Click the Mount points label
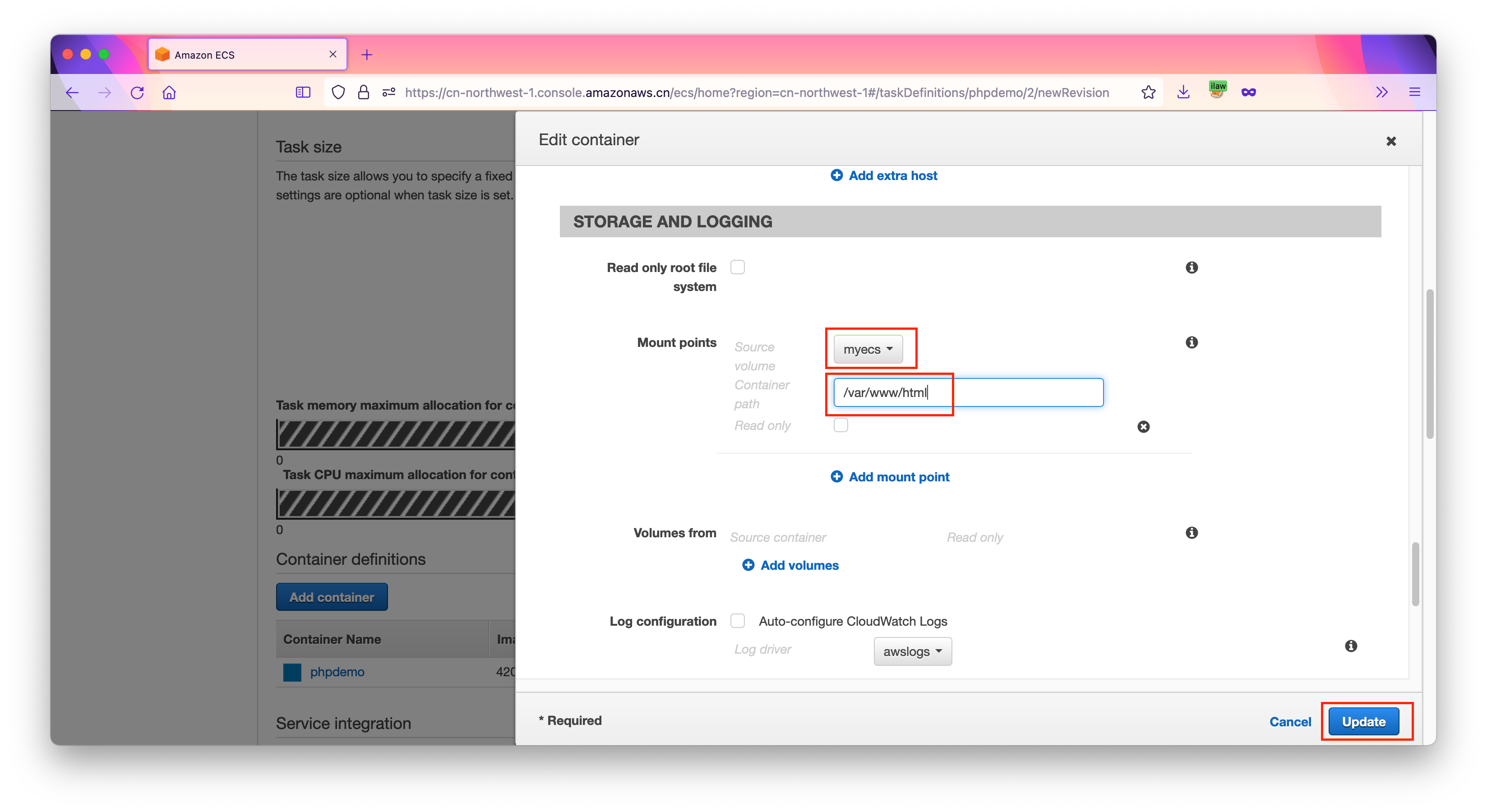 click(677, 342)
